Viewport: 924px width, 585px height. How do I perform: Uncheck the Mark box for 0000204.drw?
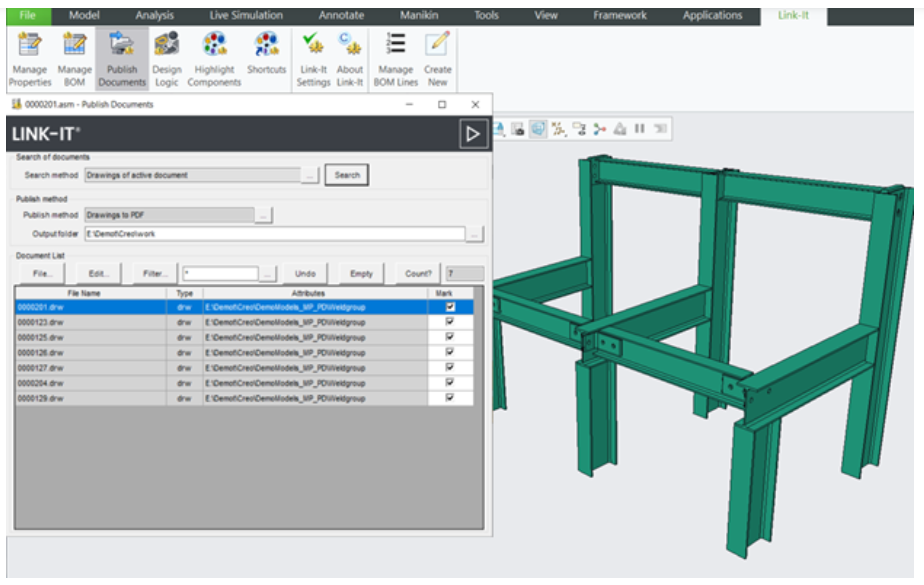point(450,383)
